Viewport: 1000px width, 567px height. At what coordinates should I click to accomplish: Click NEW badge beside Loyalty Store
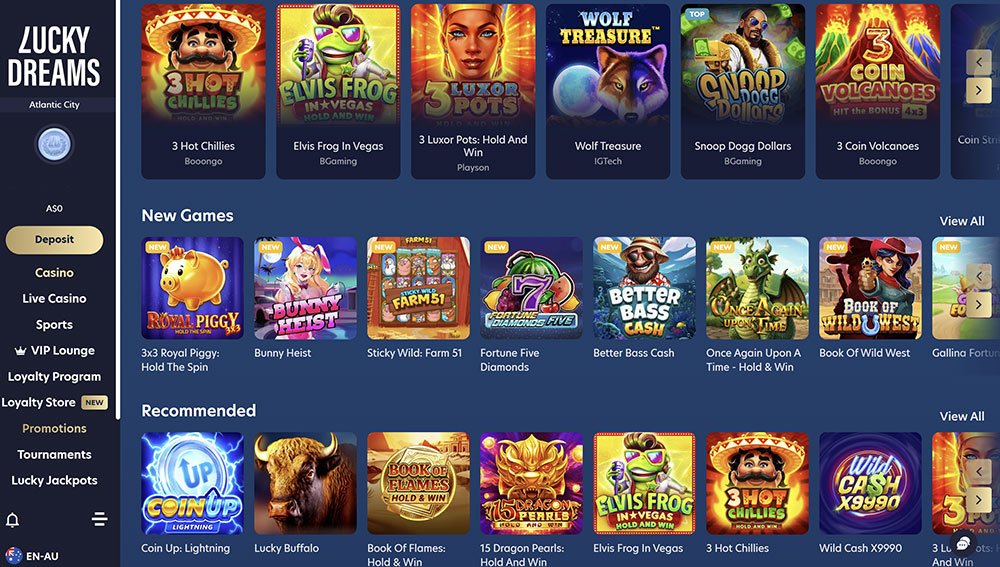[x=94, y=402]
